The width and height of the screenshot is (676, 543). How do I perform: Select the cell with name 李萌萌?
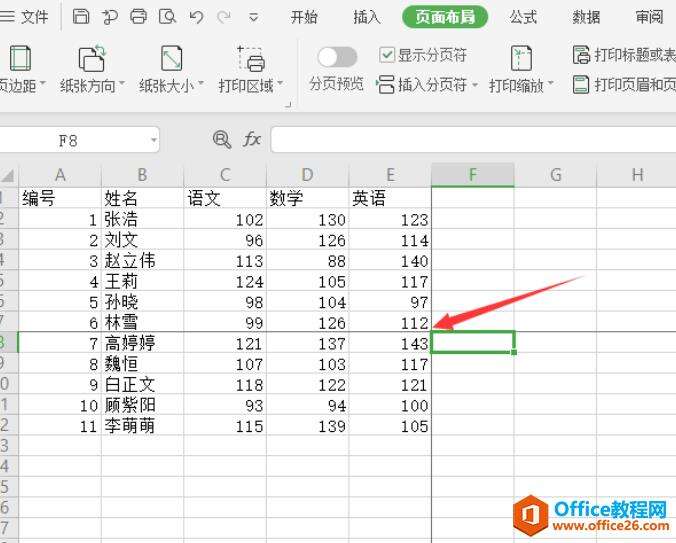142,426
